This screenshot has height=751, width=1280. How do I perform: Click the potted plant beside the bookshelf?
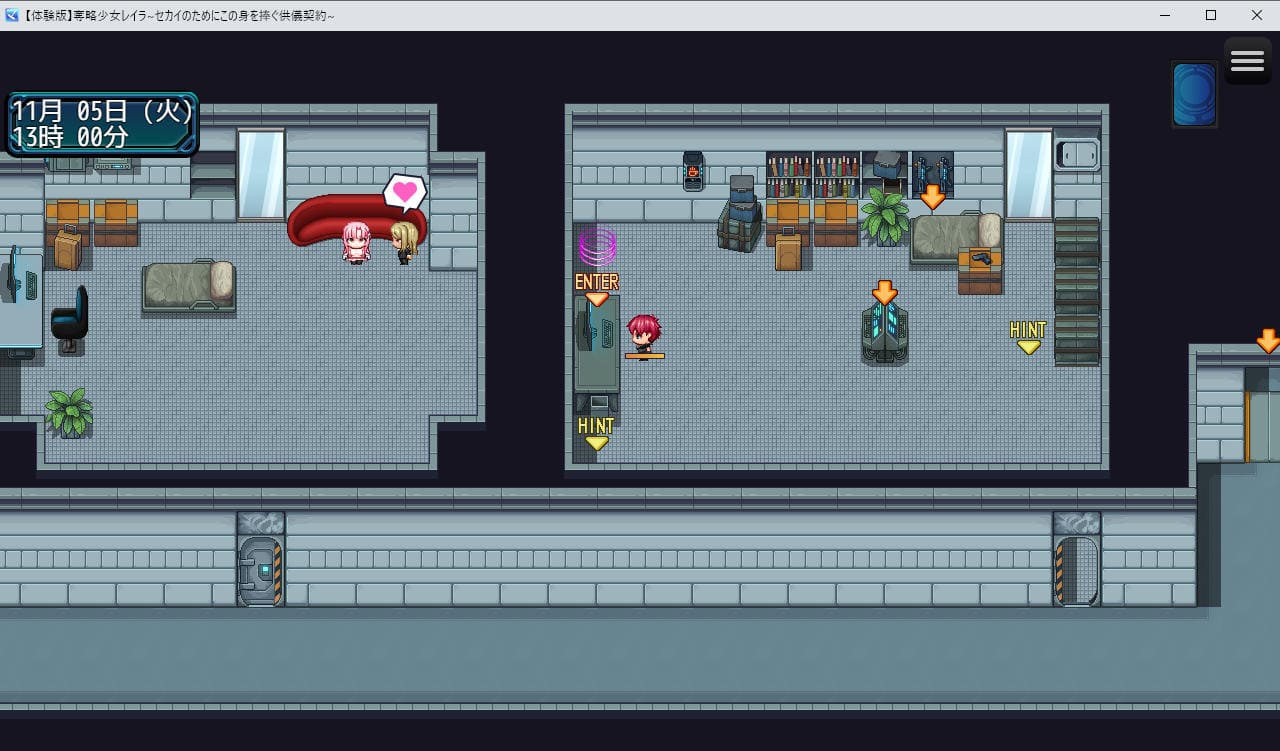coord(885,216)
